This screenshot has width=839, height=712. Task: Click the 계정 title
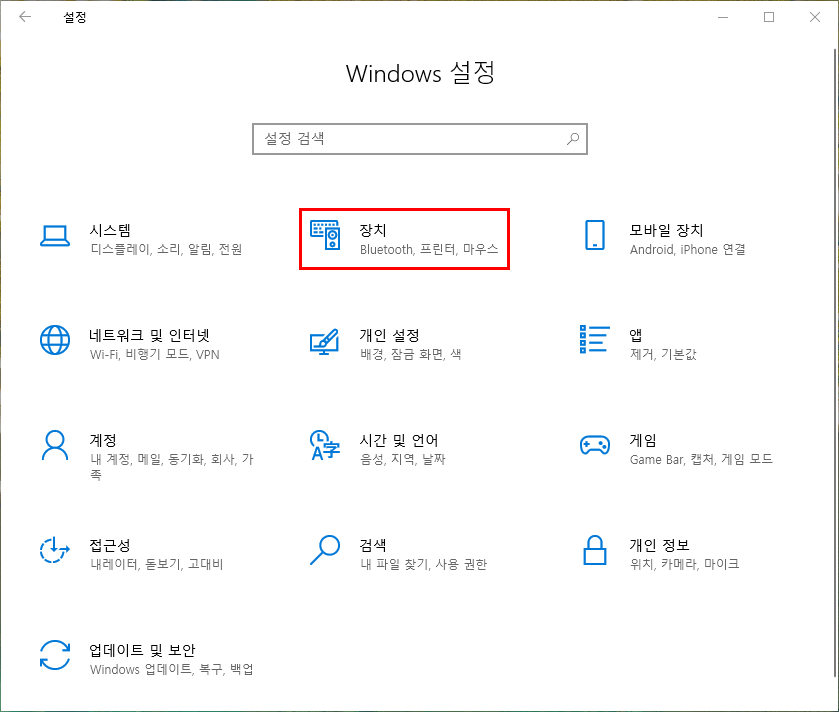[103, 440]
